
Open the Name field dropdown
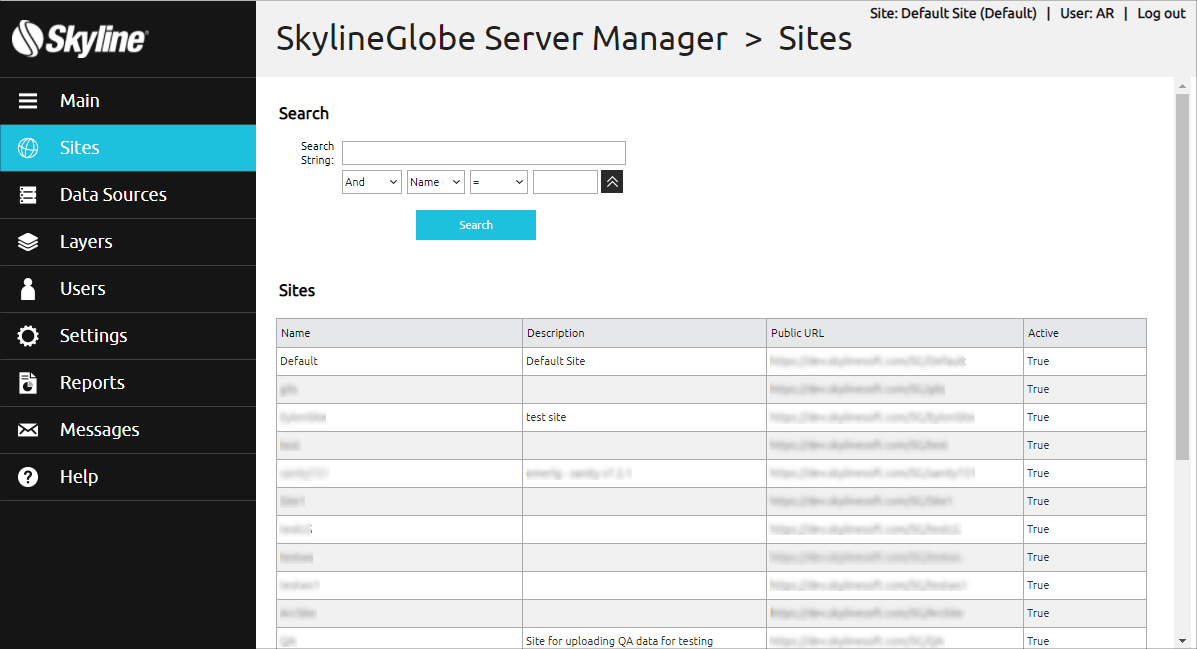click(436, 182)
